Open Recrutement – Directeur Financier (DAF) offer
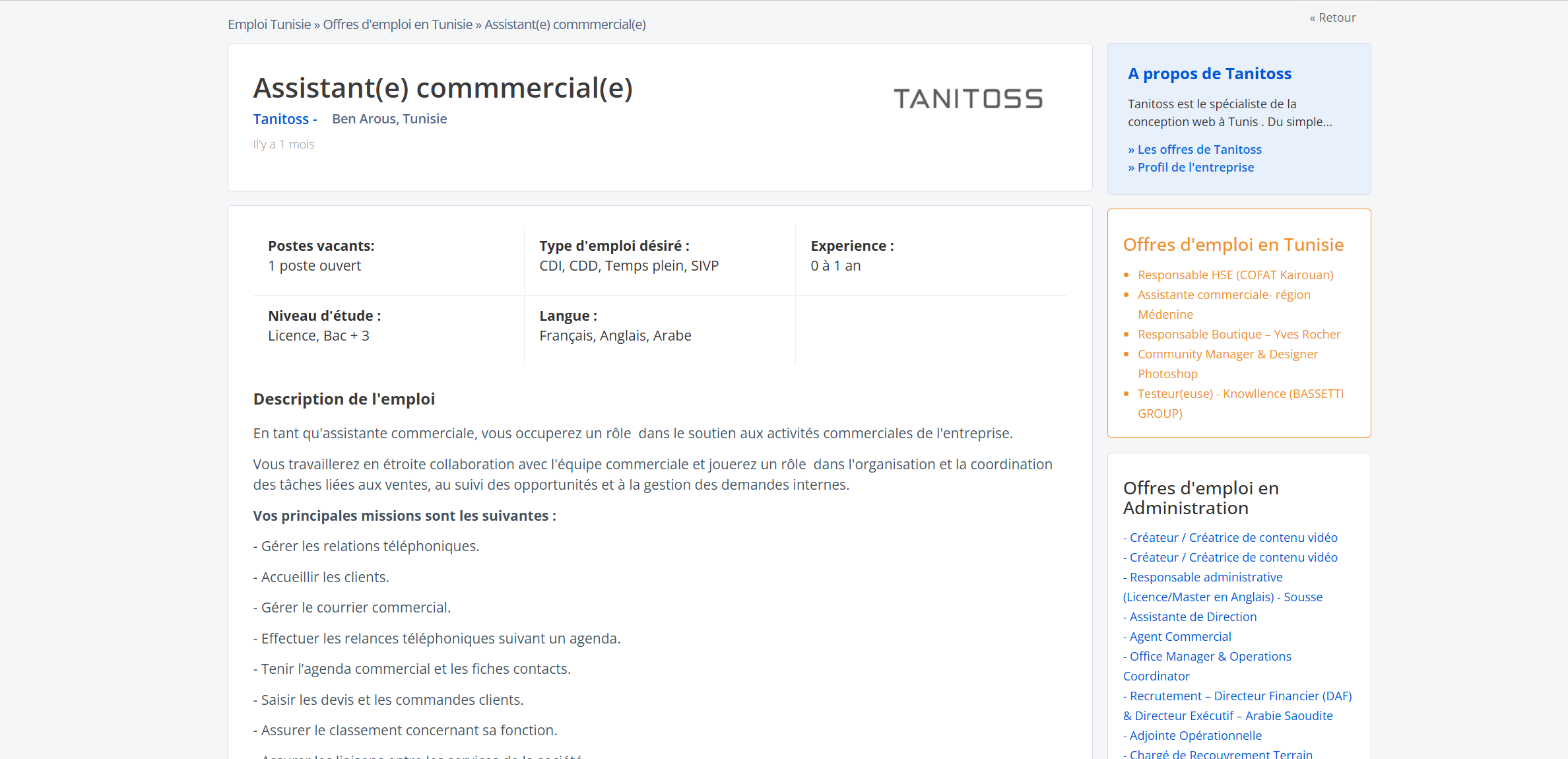This screenshot has width=1568, height=759. (1237, 706)
